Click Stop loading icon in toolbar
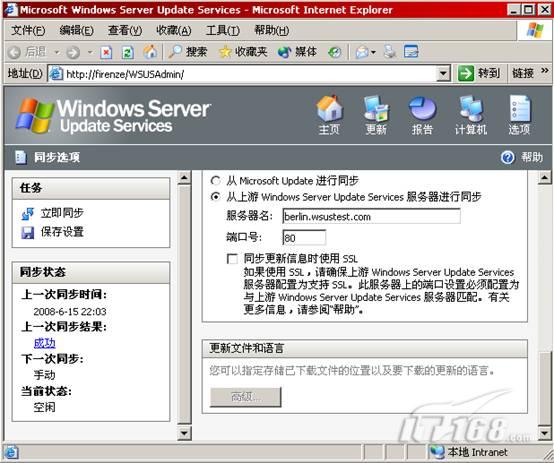 (x=106, y=53)
